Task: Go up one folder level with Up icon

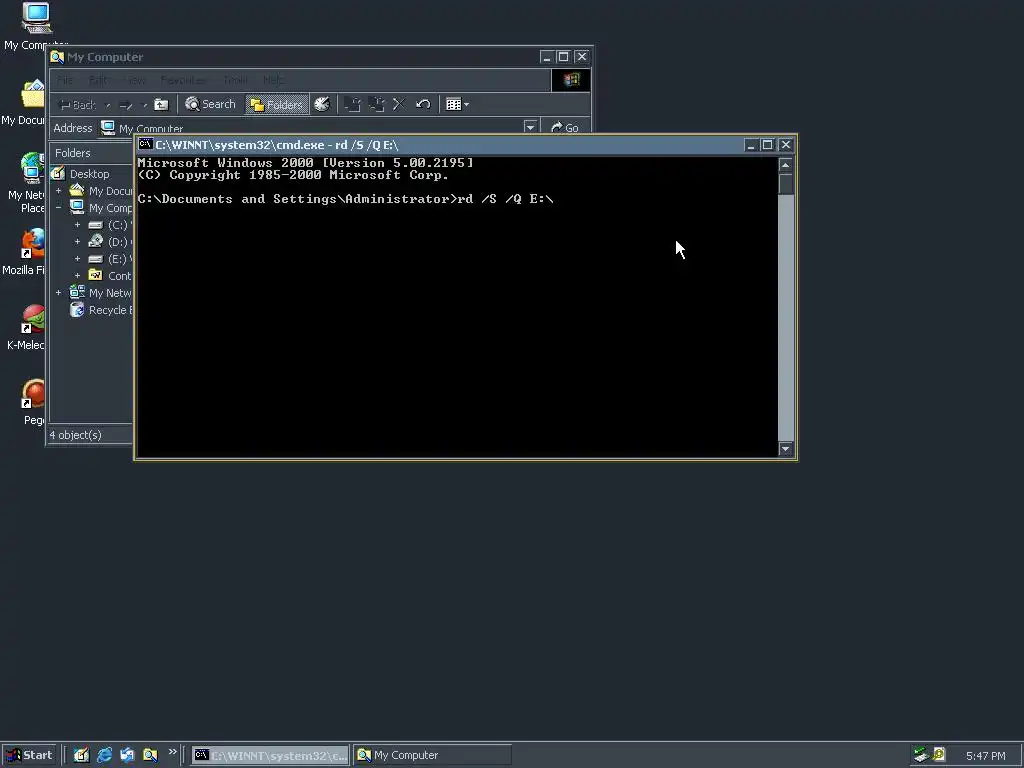Action: click(161, 104)
